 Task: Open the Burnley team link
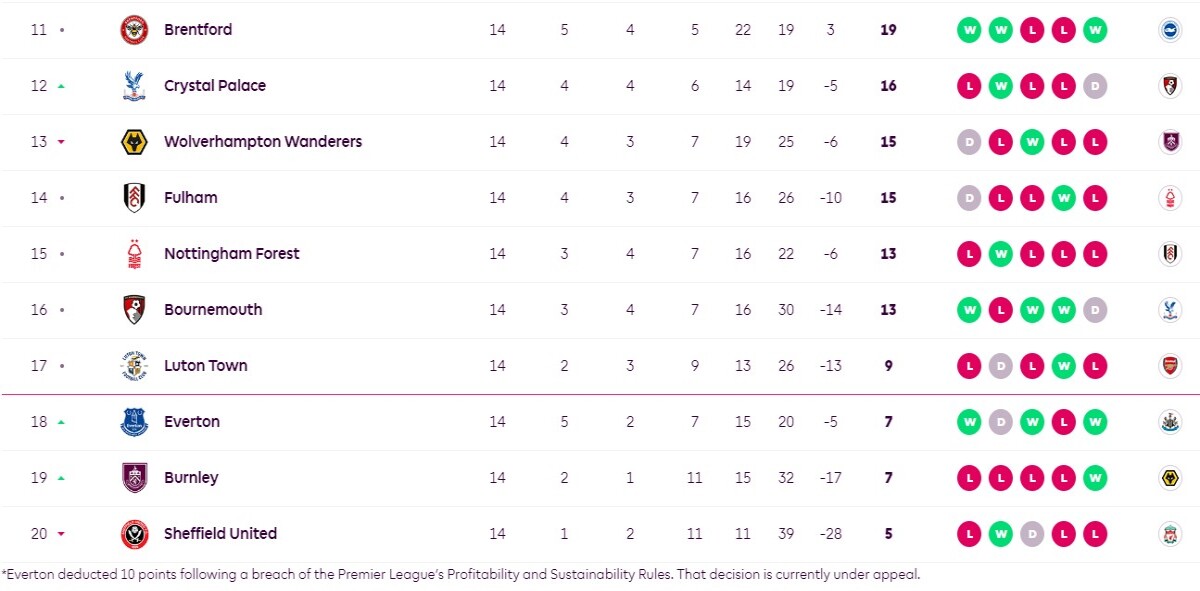191,478
